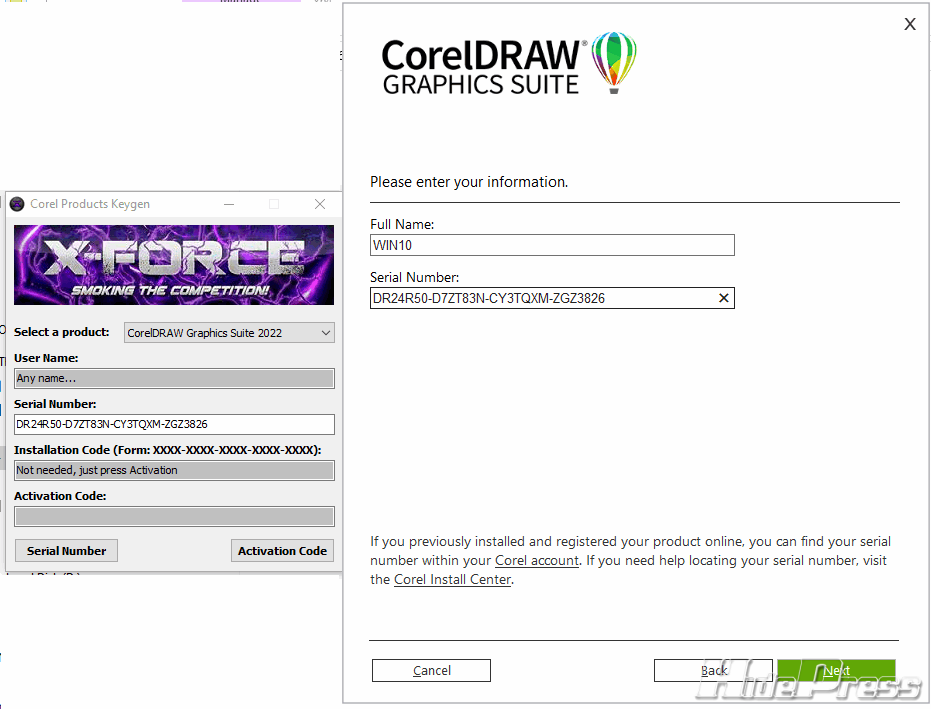
Task: Minimize the Corel Products Keygen window
Action: (x=228, y=204)
